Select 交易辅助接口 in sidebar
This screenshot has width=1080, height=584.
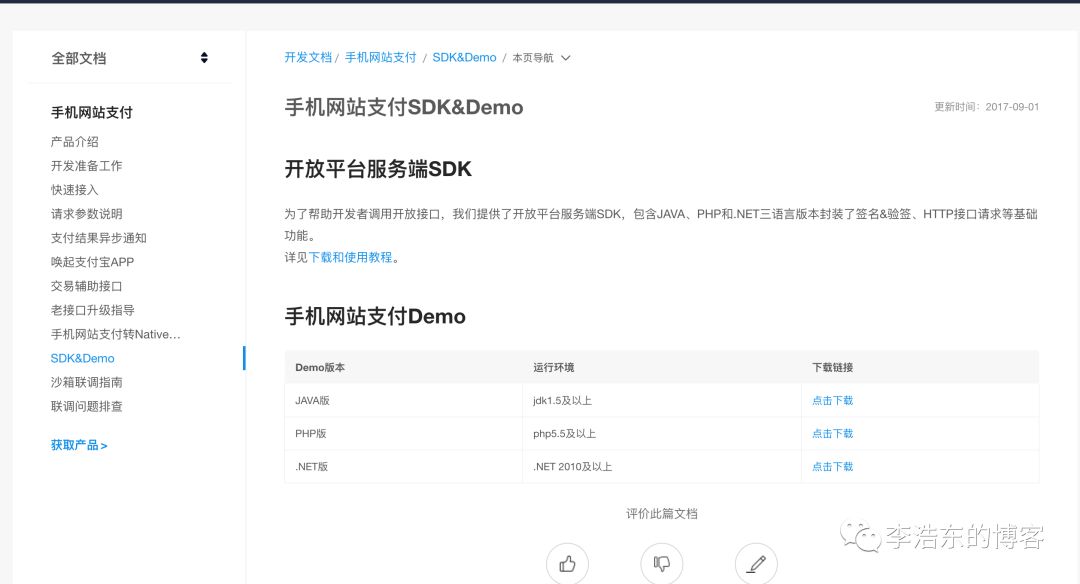(x=86, y=286)
